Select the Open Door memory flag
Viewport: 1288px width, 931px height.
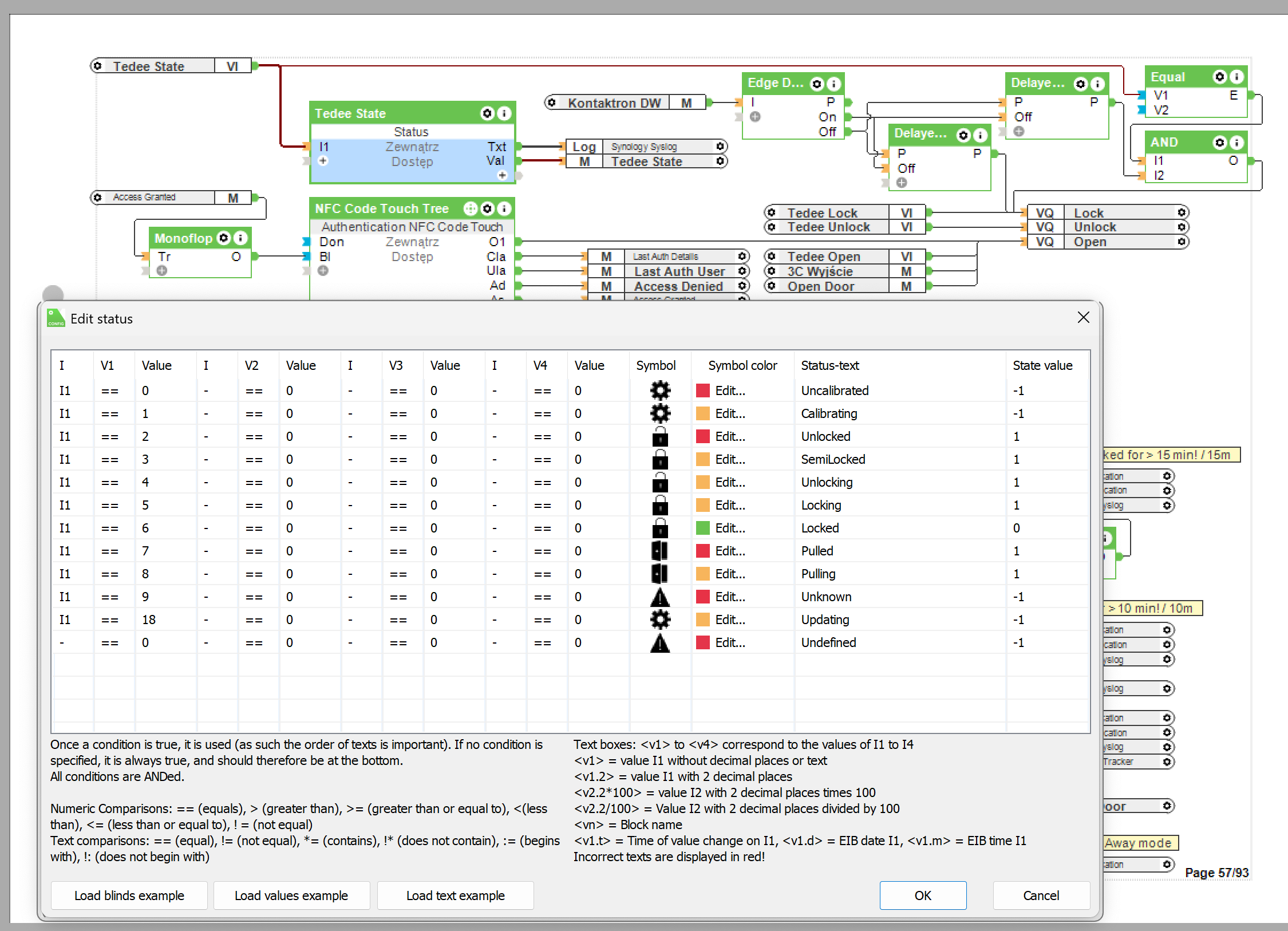pyautogui.click(x=845, y=286)
